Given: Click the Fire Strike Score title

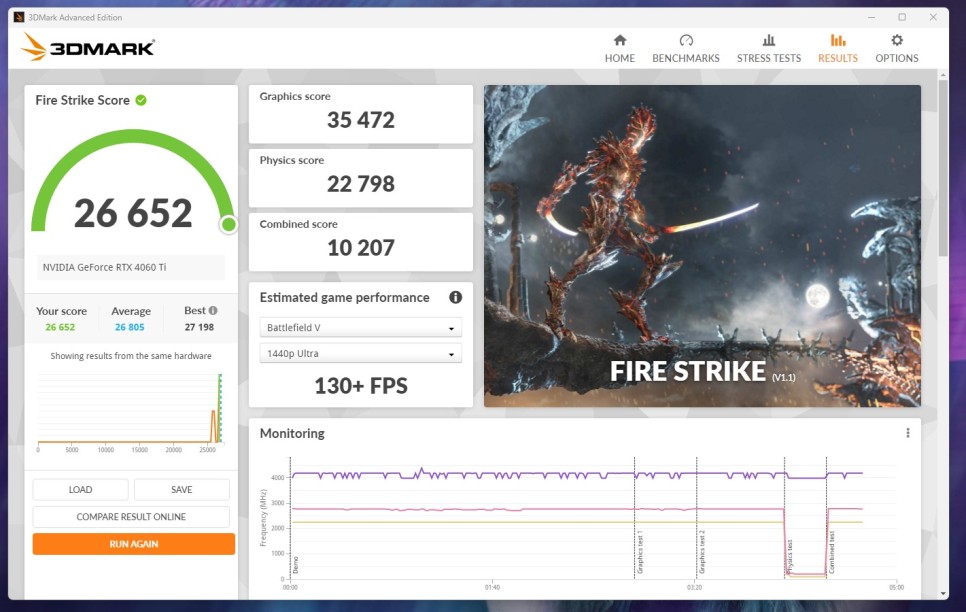Looking at the screenshot, I should click(x=83, y=100).
